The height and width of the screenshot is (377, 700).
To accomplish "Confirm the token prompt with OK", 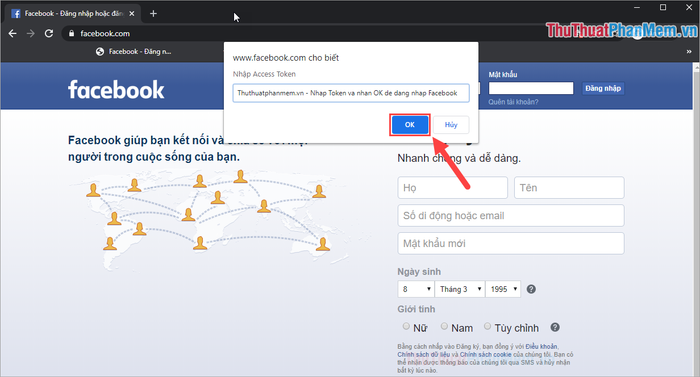I will click(410, 125).
